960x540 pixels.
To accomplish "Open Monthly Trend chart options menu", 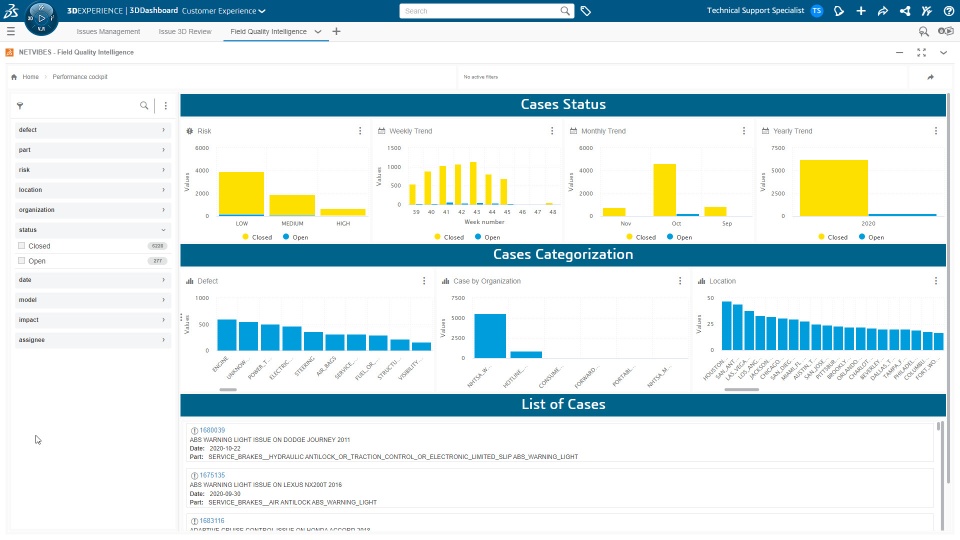I will point(744,131).
